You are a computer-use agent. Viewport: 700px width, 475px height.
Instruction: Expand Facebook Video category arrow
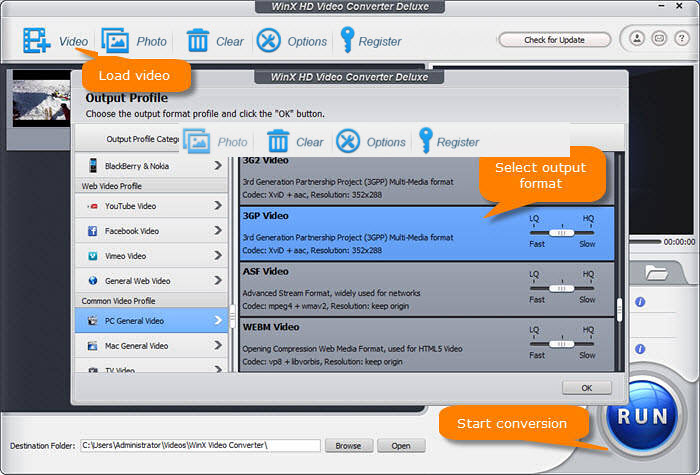[x=218, y=231]
